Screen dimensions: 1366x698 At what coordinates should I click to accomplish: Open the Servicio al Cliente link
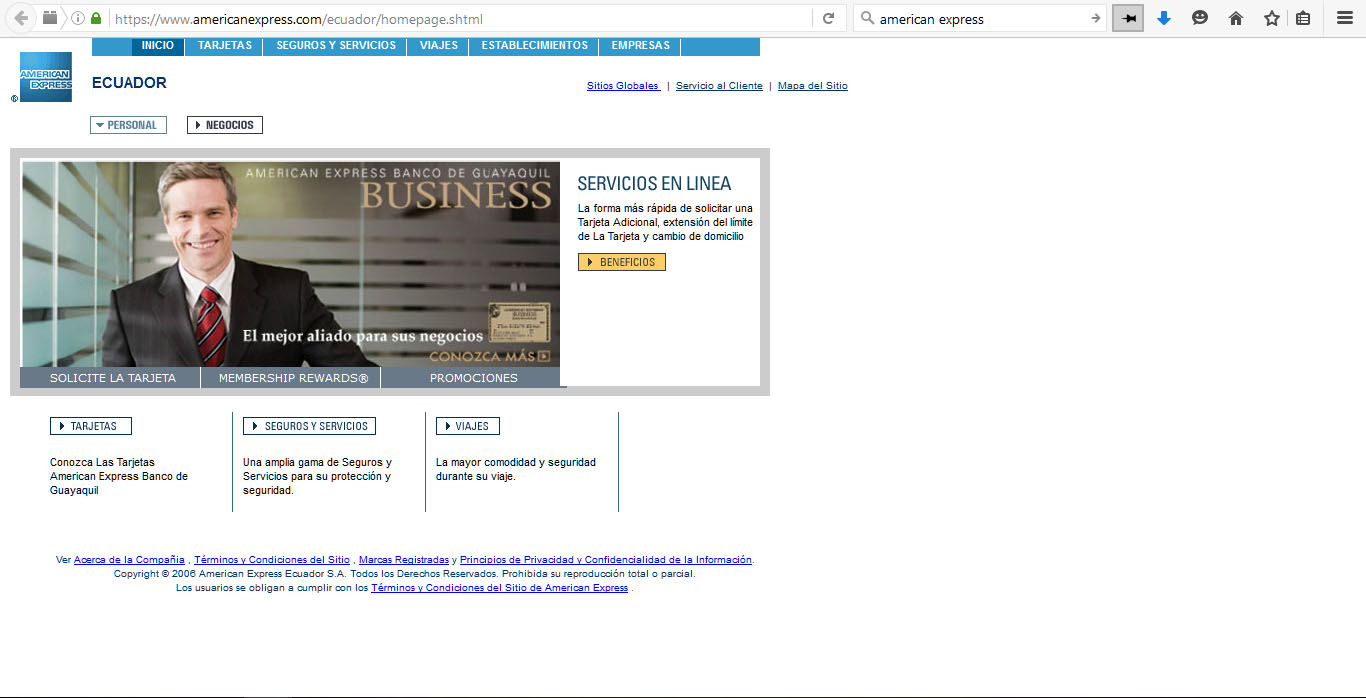(x=719, y=86)
